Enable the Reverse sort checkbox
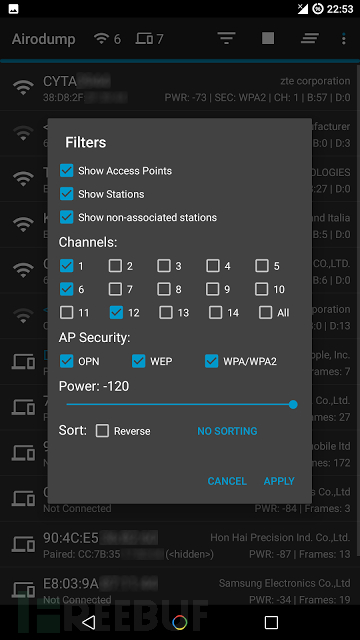The height and width of the screenshot is (640, 360). pos(102,431)
